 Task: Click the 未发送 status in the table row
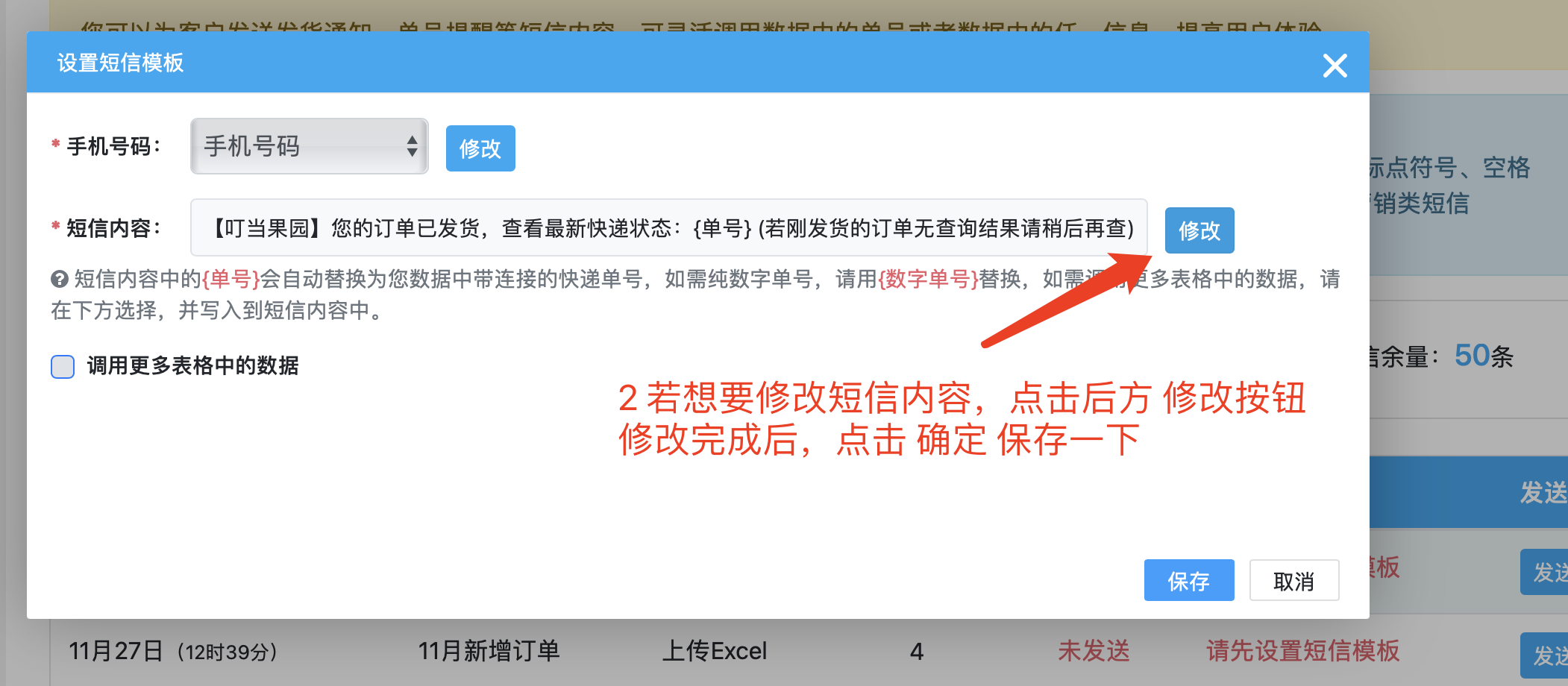1094,650
